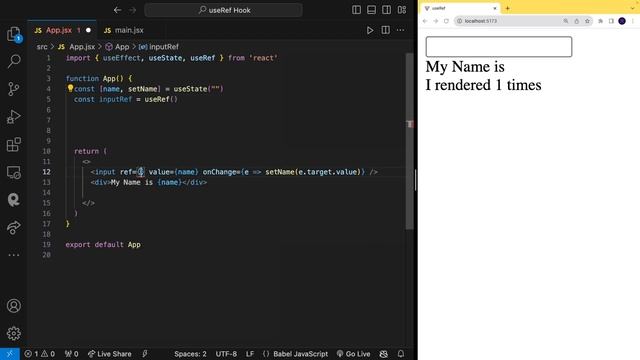The height and width of the screenshot is (360, 640).
Task: Go back in VS Code navigation
Action: coord(118,10)
